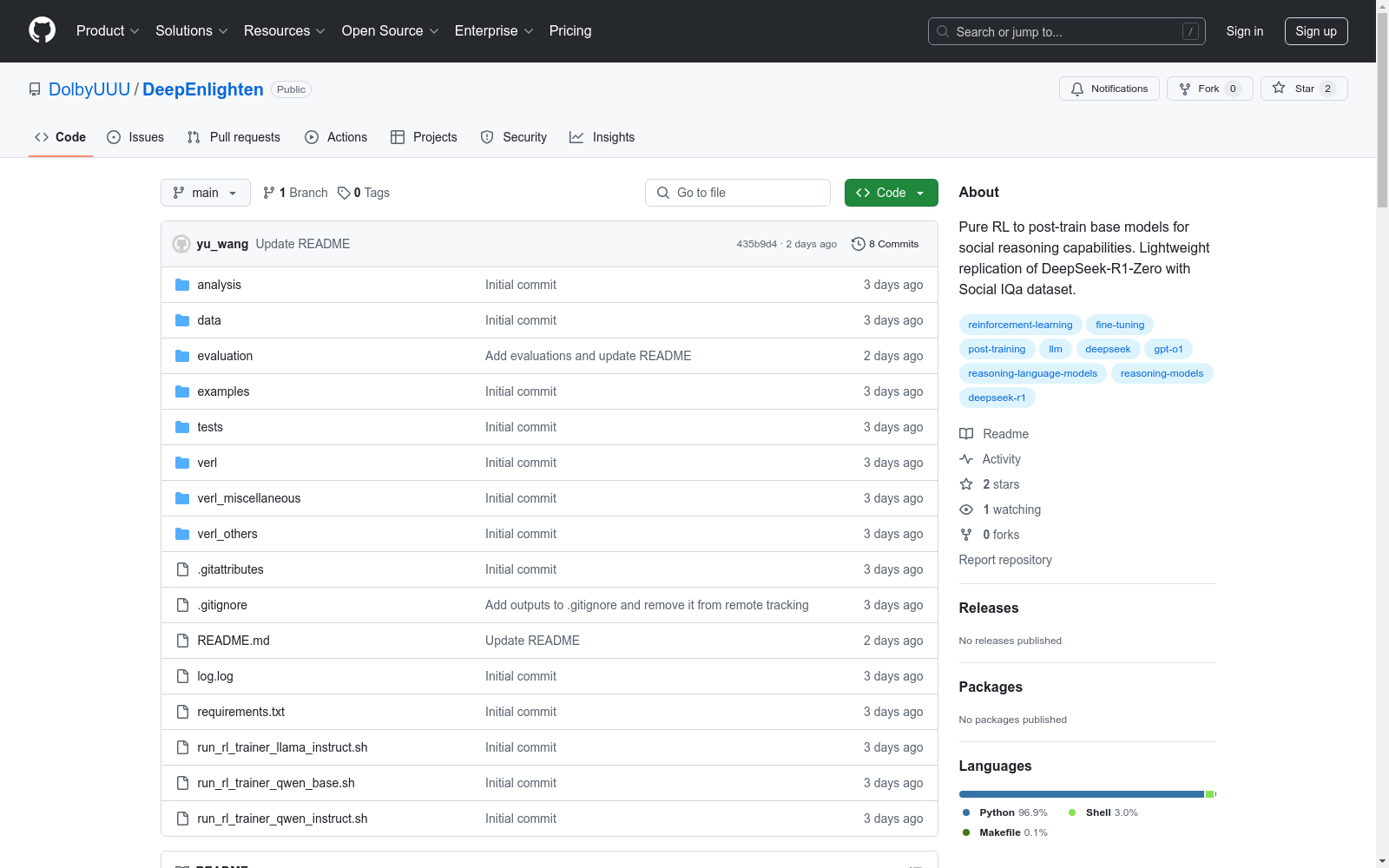Switch to the Issues tab
Screen dimensions: 1389x868
(x=135, y=137)
